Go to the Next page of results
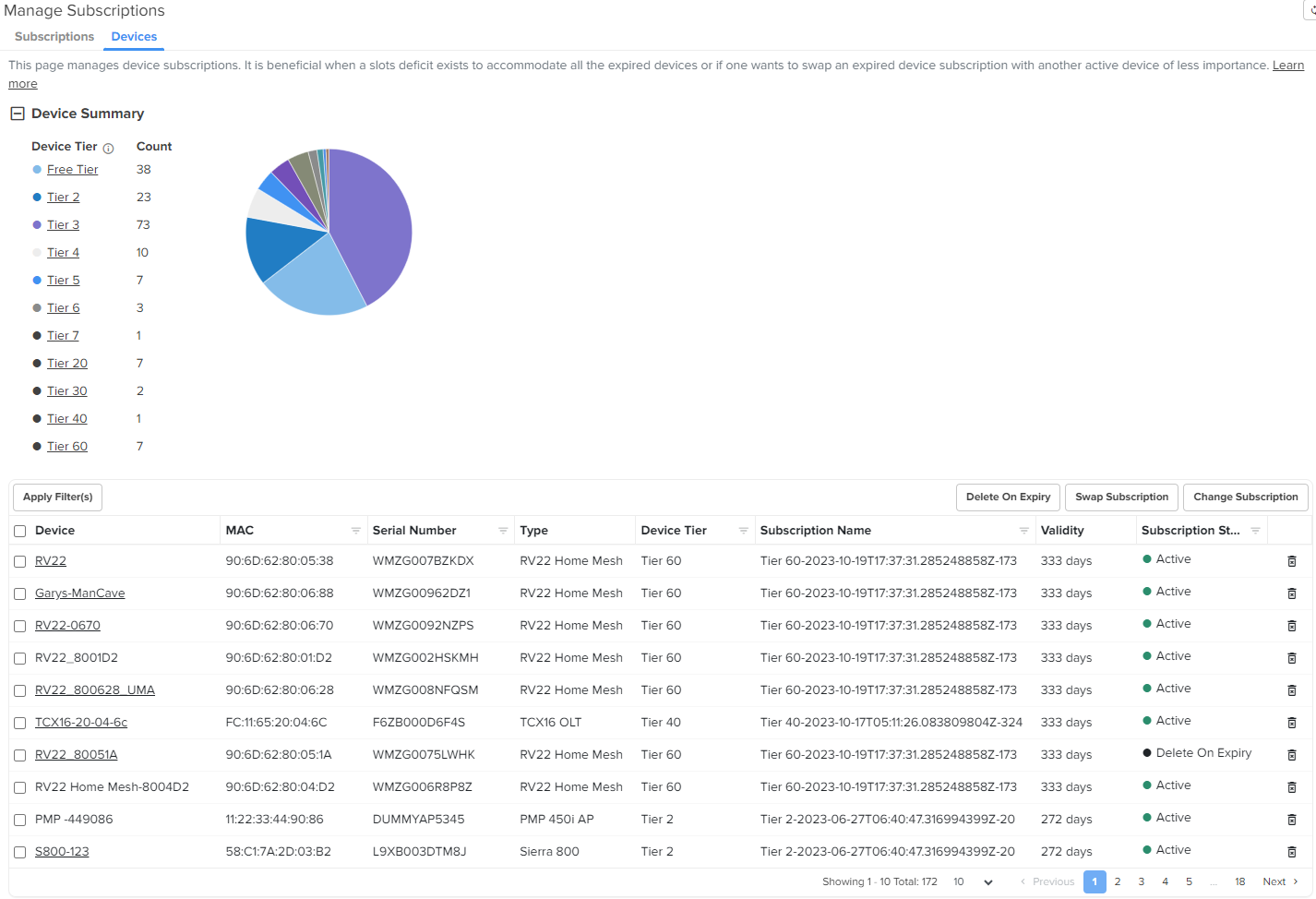Image resolution: width=1316 pixels, height=899 pixels. coord(1280,882)
